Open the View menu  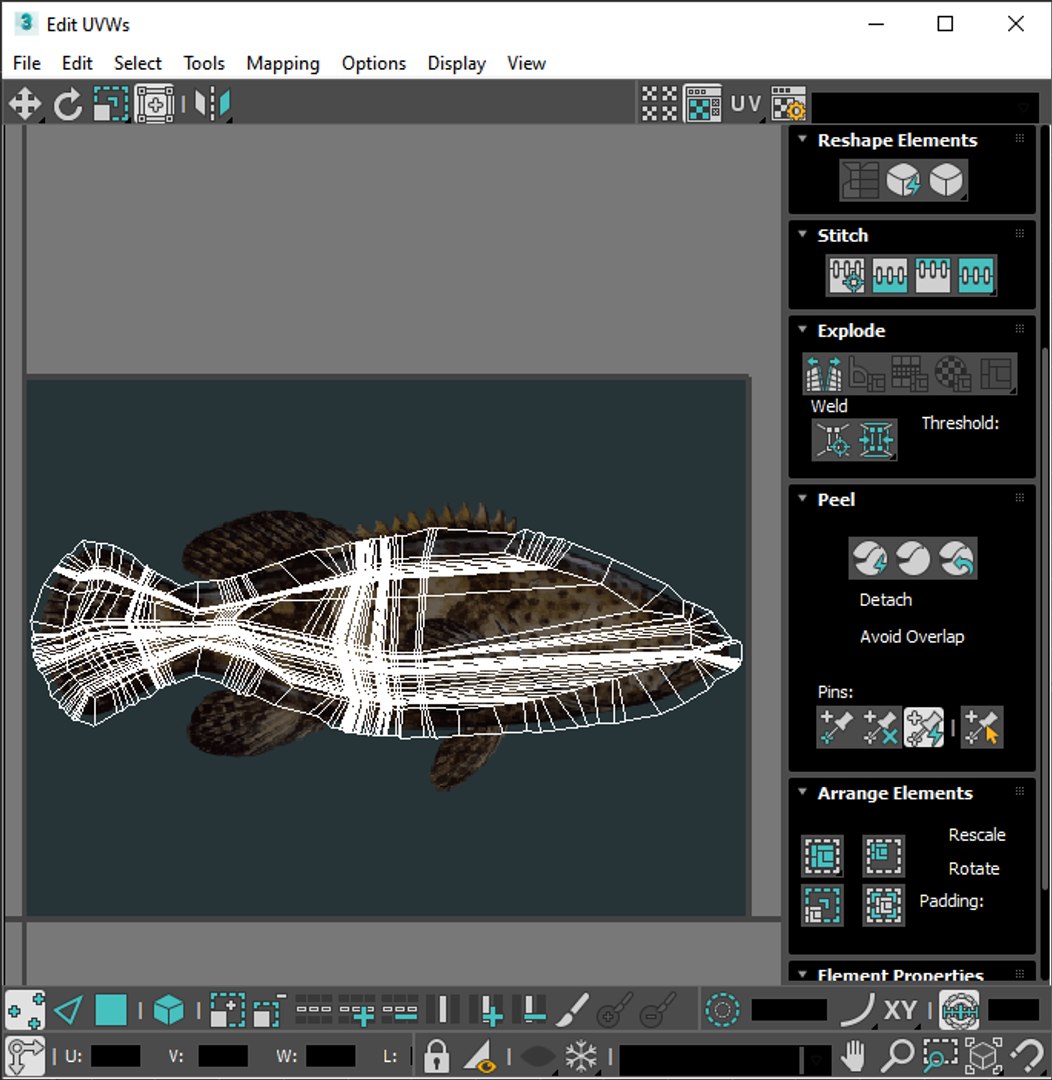tap(526, 63)
